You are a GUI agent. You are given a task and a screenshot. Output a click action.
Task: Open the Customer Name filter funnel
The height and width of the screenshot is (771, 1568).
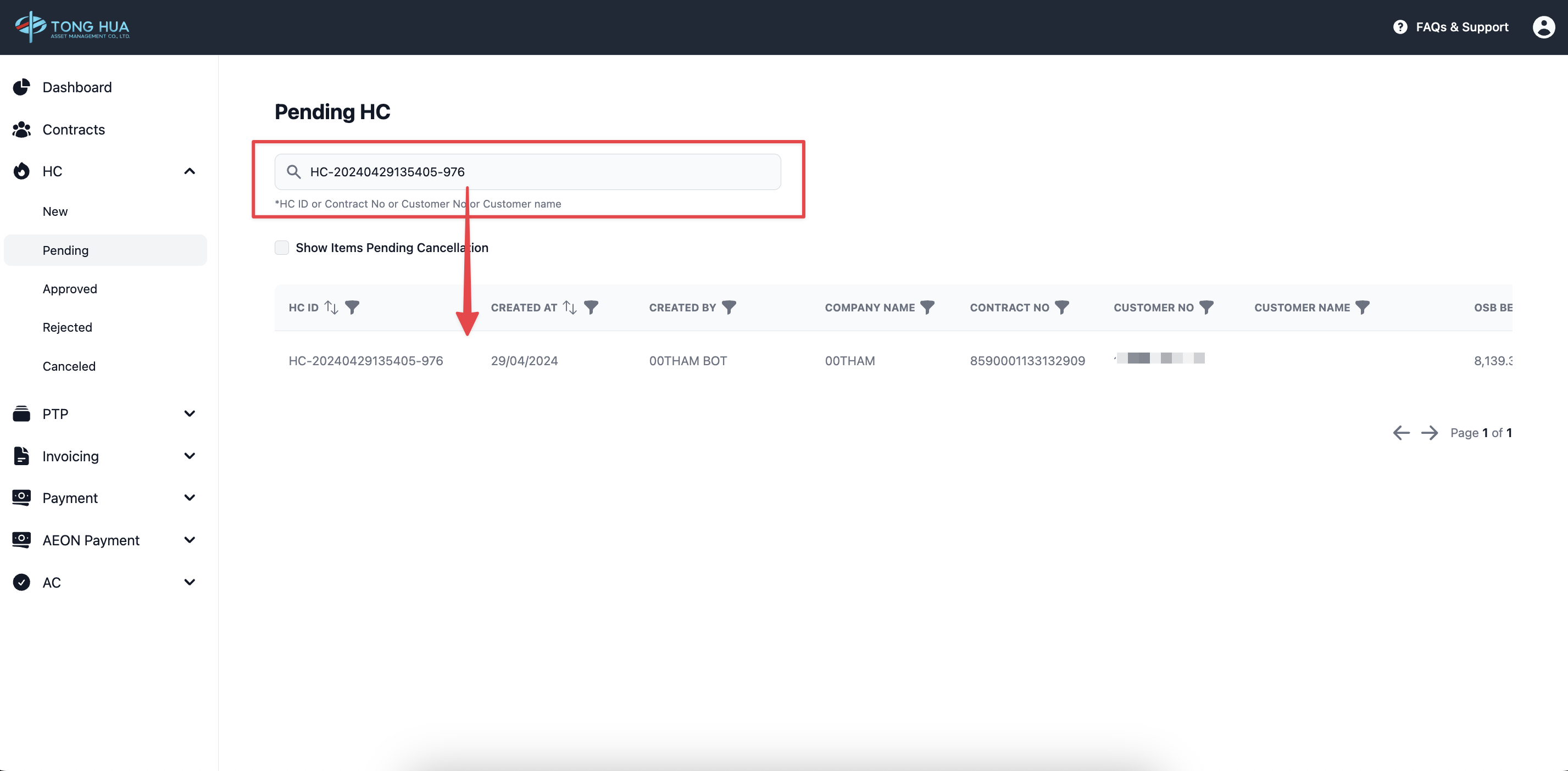point(1363,308)
